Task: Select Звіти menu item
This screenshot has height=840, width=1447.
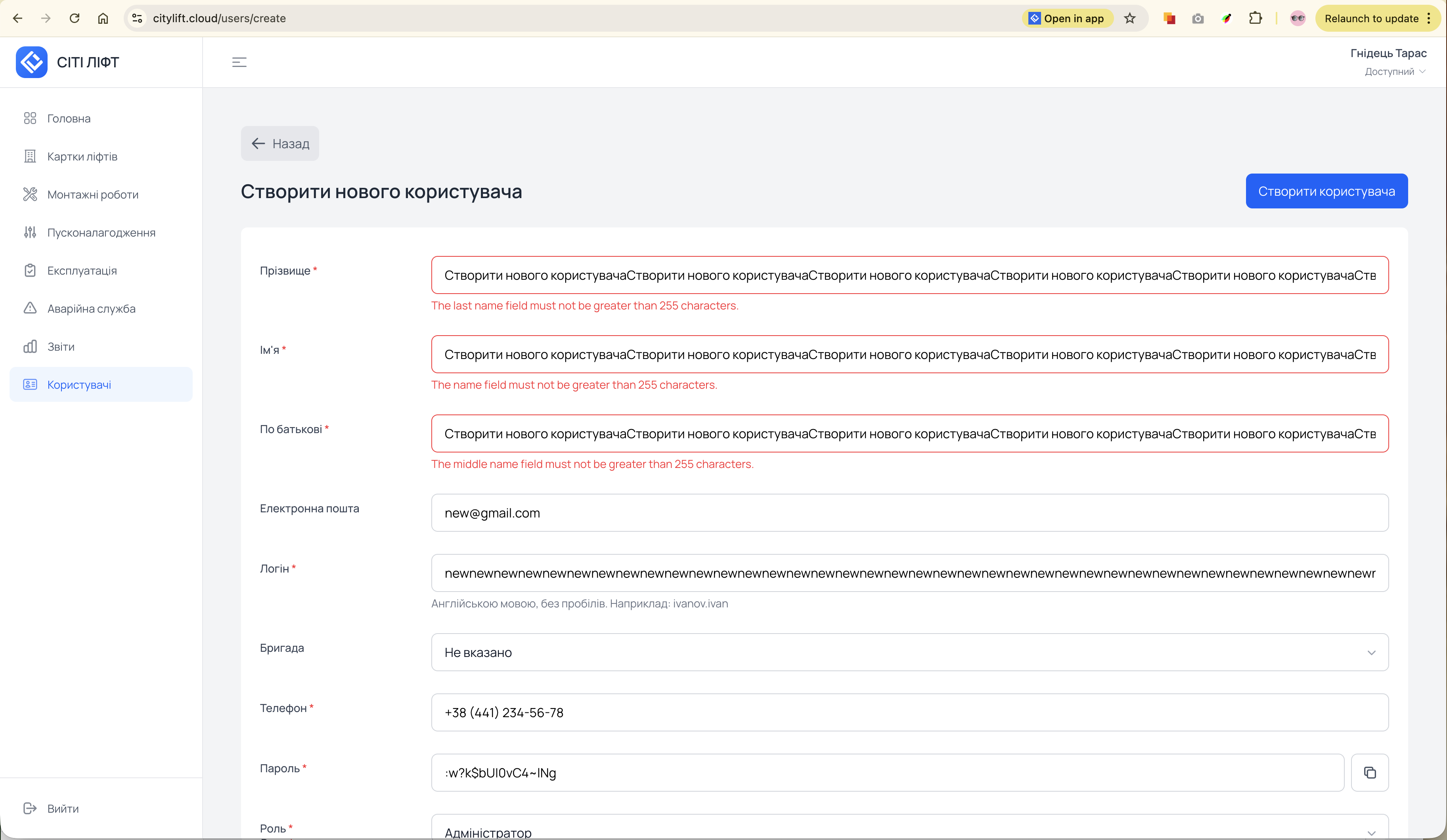Action: coord(61,347)
